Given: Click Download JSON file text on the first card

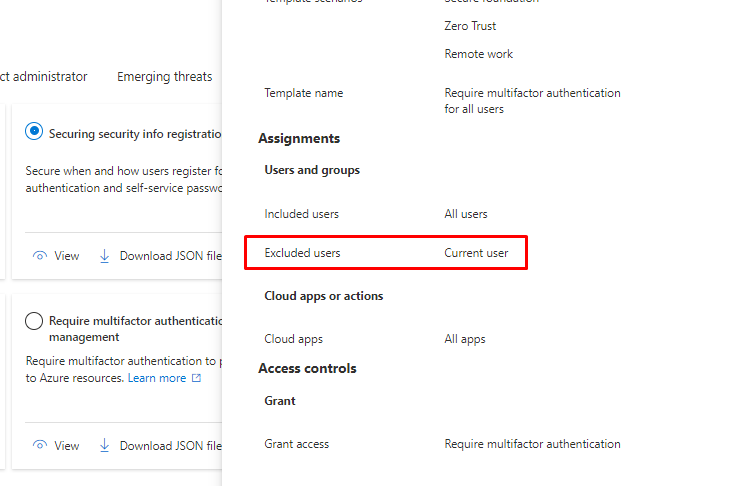Looking at the screenshot, I should pyautogui.click(x=170, y=256).
